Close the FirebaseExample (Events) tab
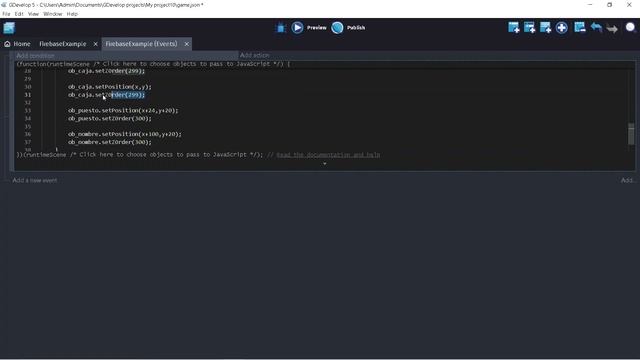 (x=187, y=44)
